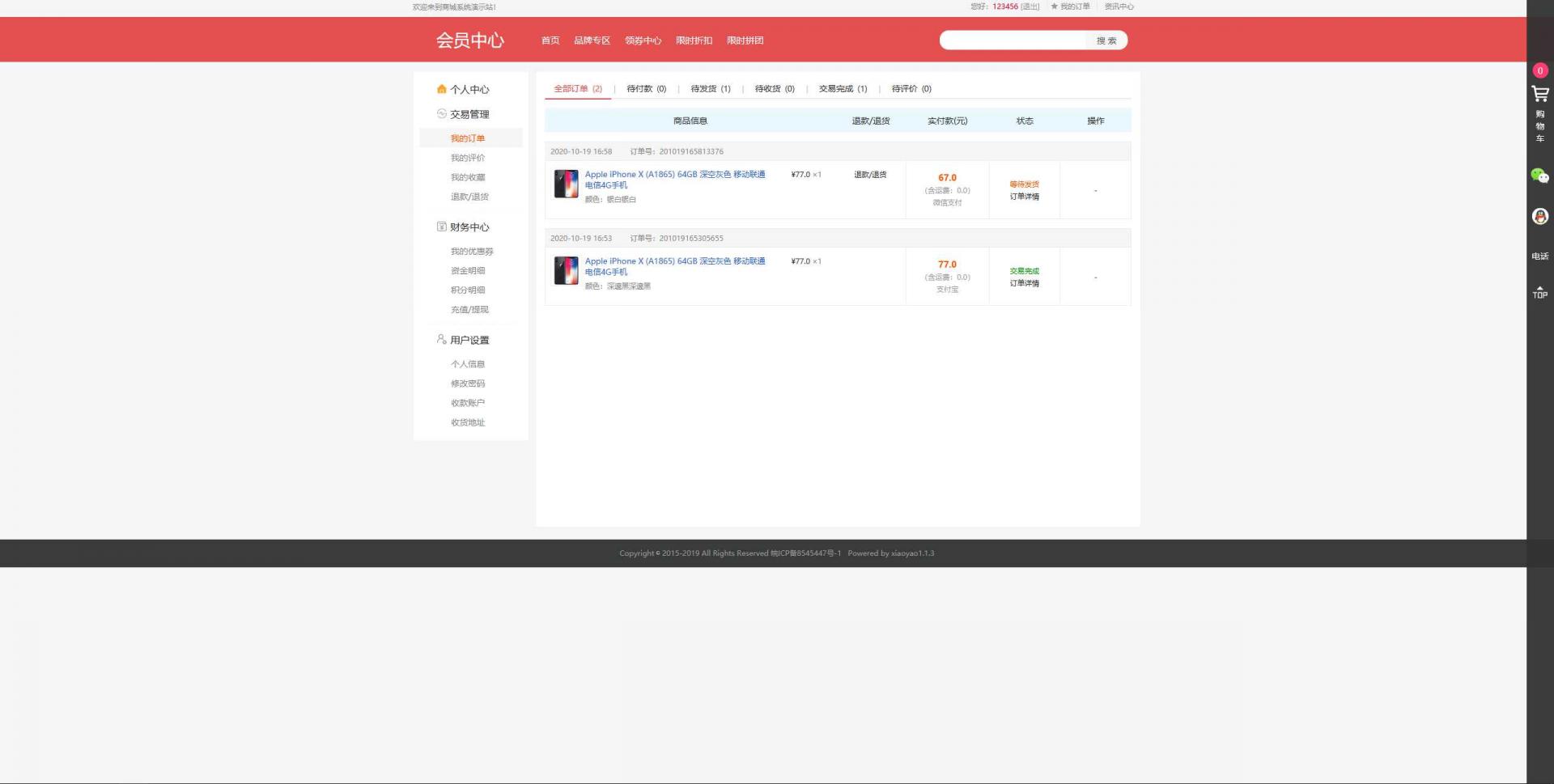This screenshot has width=1554, height=784.
Task: Click the cart count badge showing 0
Action: coord(1539,70)
